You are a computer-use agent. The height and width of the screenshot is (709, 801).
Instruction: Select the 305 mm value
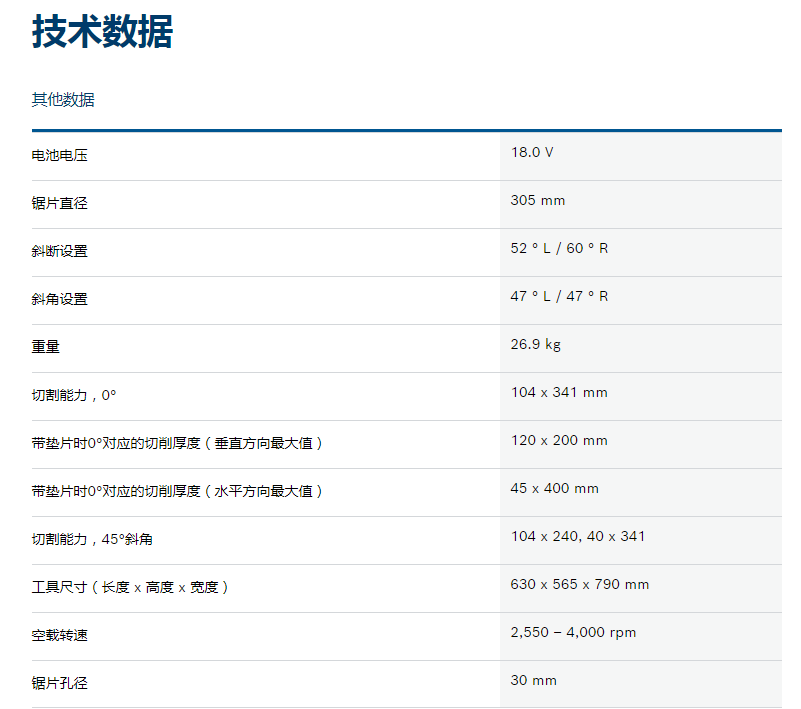537,200
